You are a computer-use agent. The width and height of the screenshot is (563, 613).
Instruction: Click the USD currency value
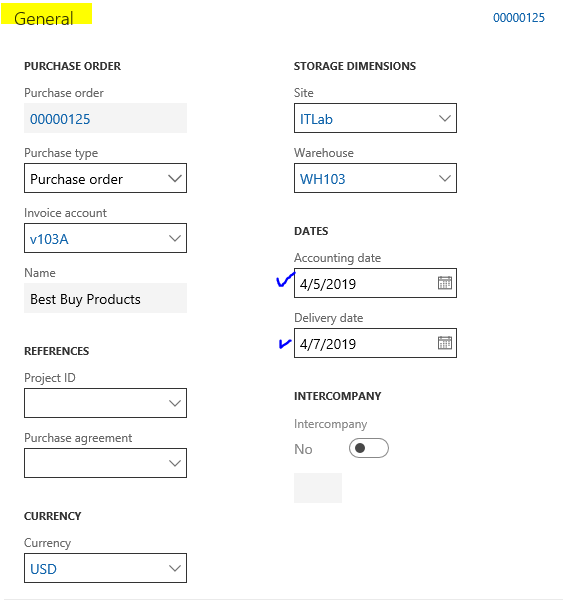click(43, 569)
